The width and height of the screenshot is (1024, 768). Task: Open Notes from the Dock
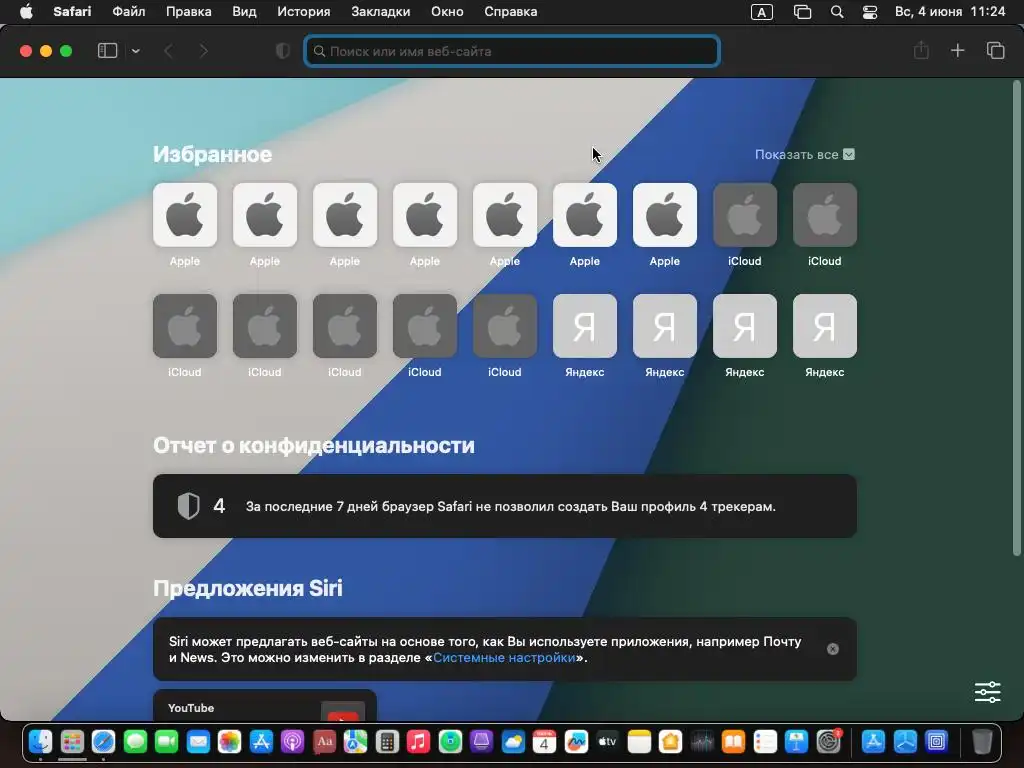click(639, 742)
